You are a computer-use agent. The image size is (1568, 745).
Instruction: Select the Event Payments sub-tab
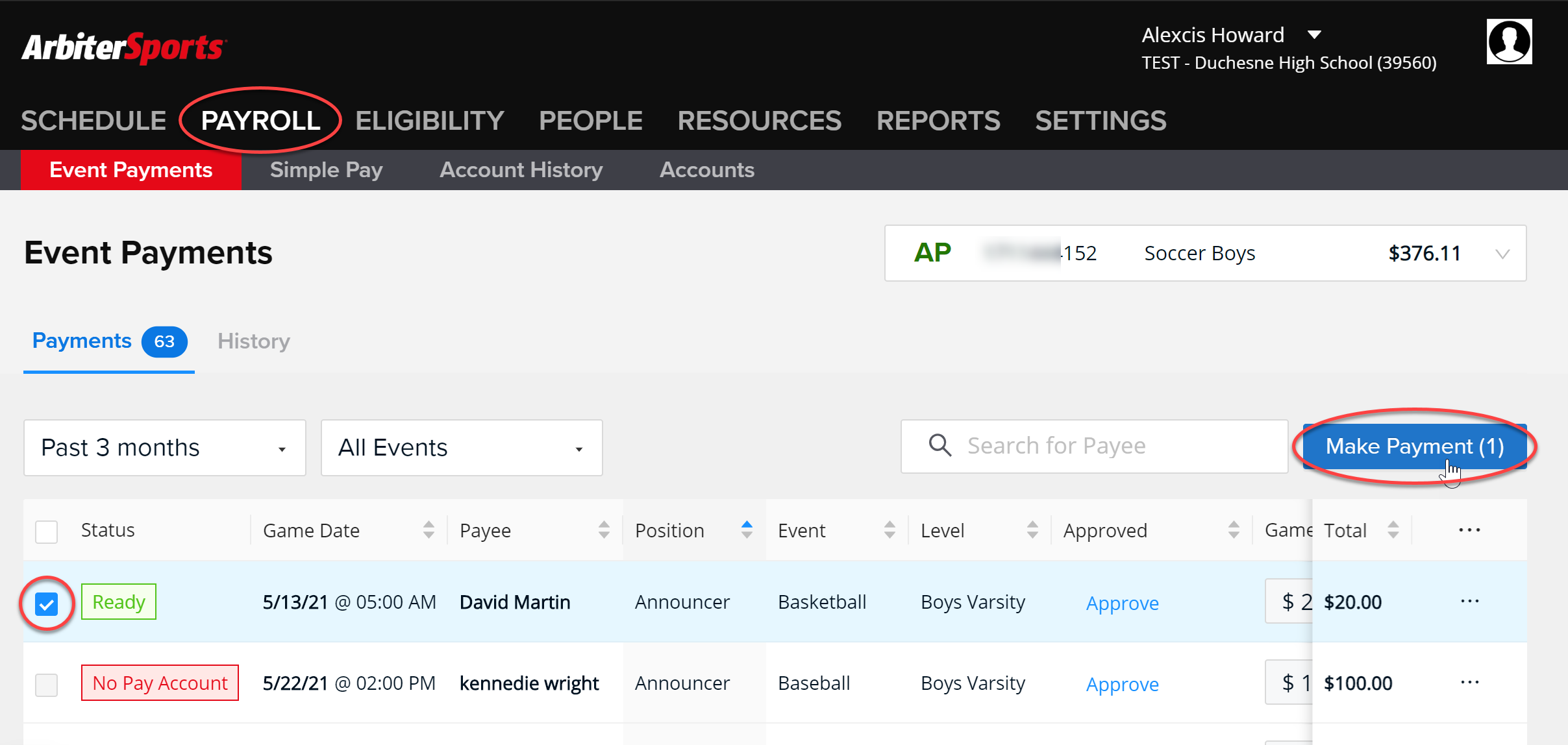[x=131, y=170]
